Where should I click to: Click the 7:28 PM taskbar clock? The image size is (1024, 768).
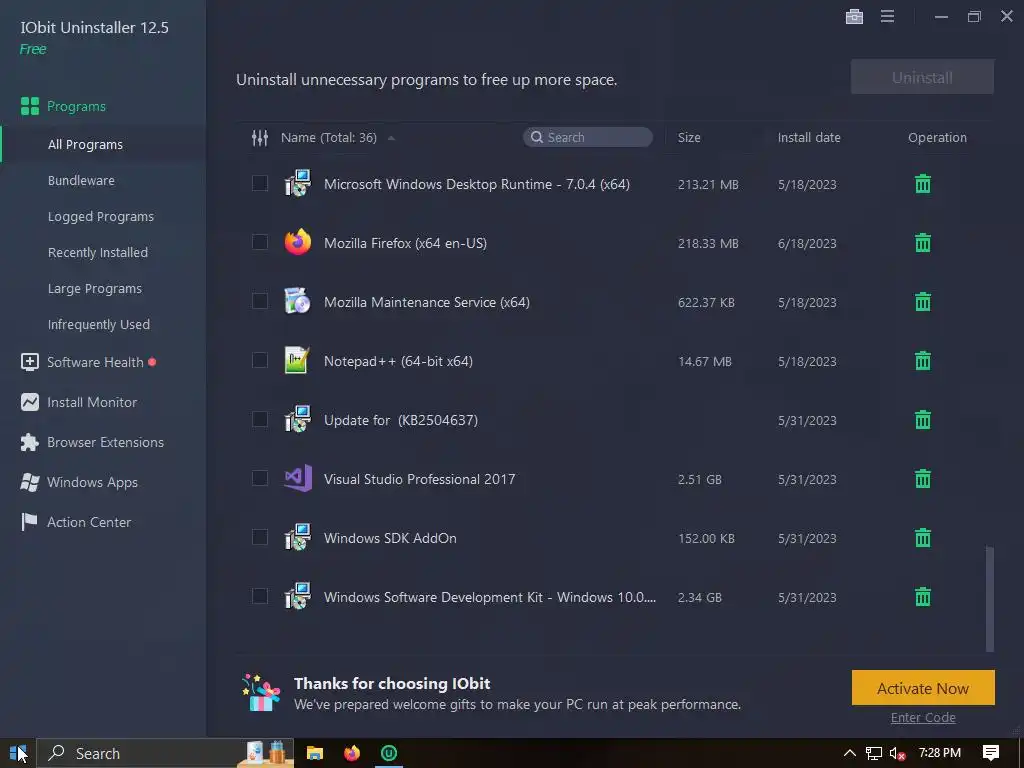(940, 753)
